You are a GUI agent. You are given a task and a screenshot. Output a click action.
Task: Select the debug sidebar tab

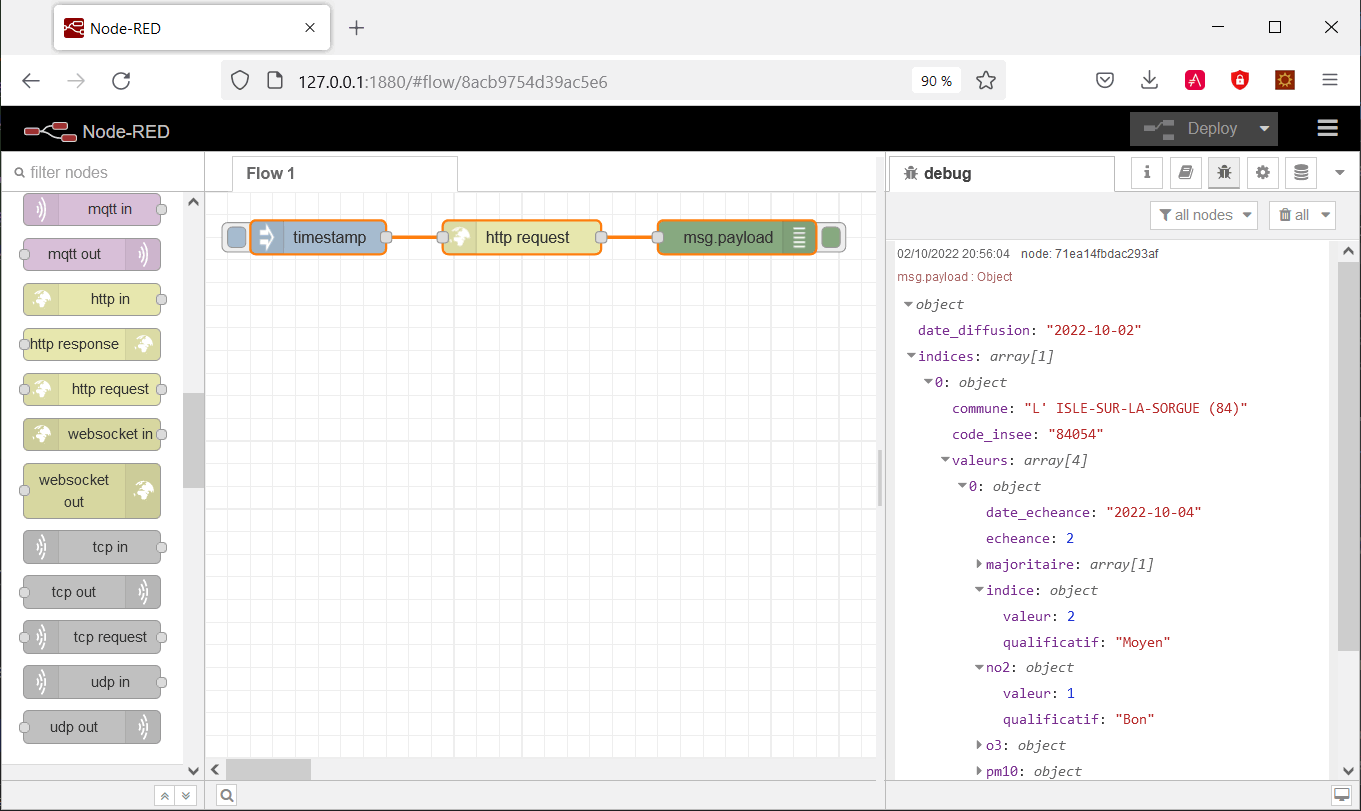coord(1002,173)
